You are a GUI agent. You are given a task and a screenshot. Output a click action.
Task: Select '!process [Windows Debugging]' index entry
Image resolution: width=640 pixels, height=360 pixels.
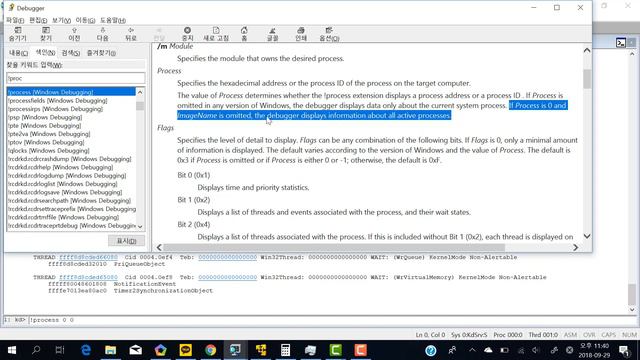[x=71, y=92]
